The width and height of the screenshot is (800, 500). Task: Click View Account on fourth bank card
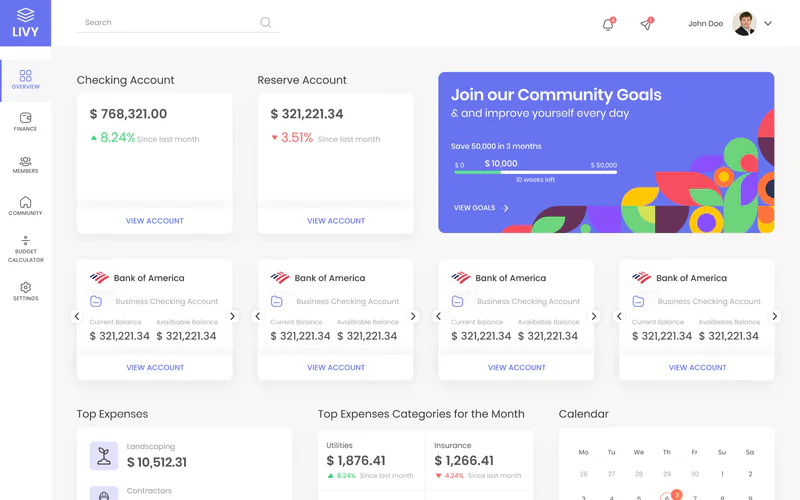[697, 367]
